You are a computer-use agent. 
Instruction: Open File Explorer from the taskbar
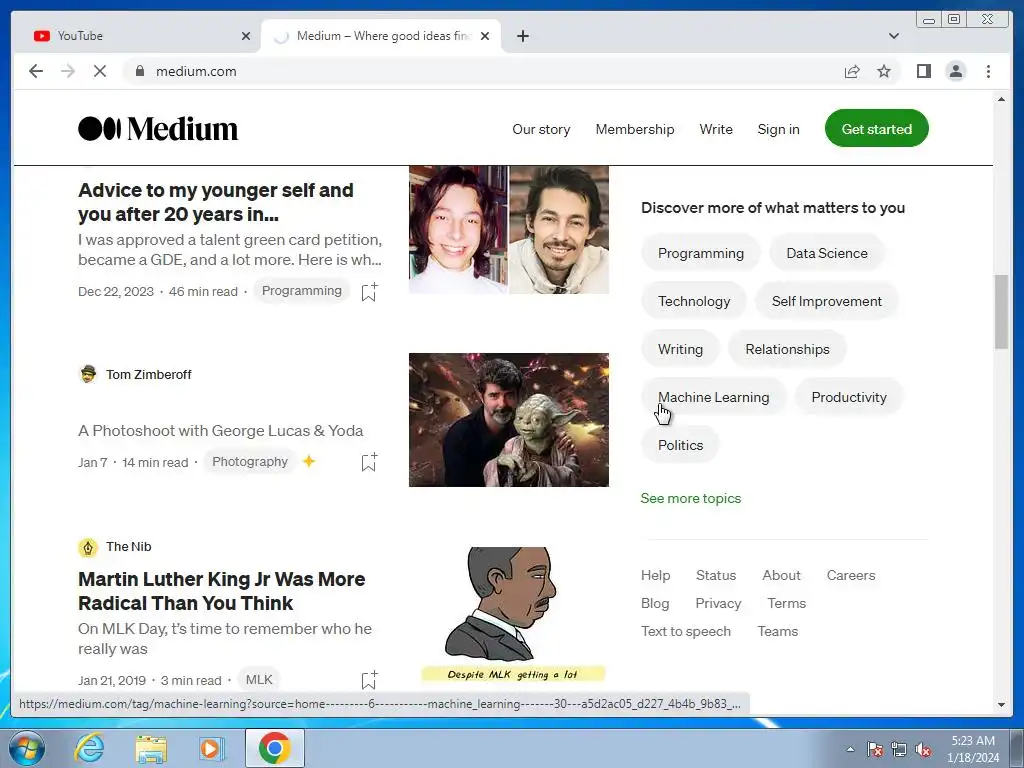(151, 749)
